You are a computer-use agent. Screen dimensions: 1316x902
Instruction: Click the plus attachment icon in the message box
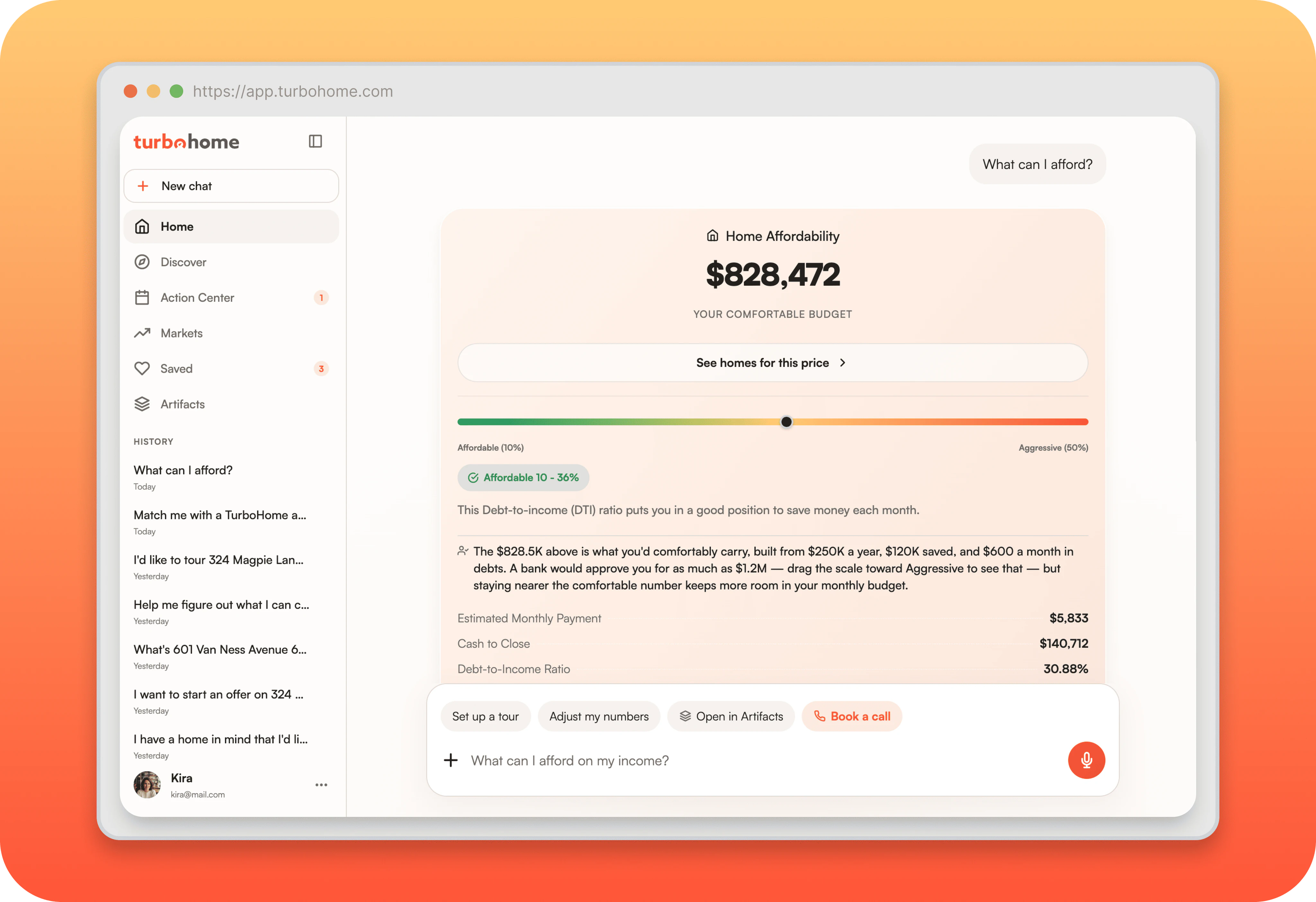[451, 760]
